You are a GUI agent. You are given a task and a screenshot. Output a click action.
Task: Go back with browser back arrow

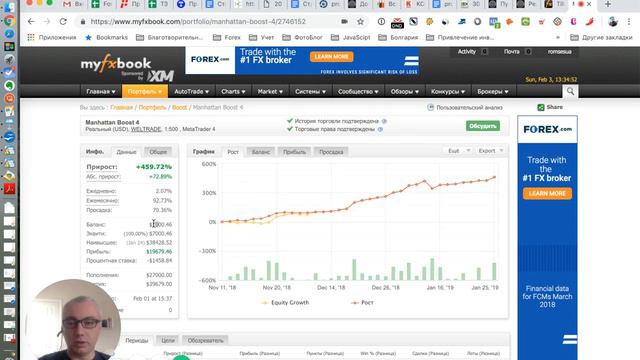pos(31,22)
